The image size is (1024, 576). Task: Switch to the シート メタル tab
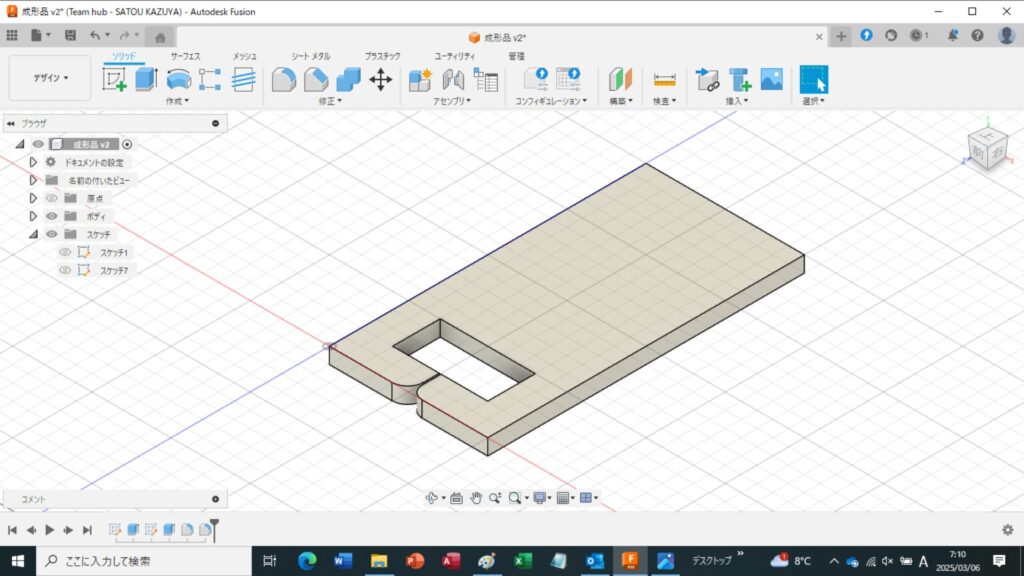(x=311, y=56)
